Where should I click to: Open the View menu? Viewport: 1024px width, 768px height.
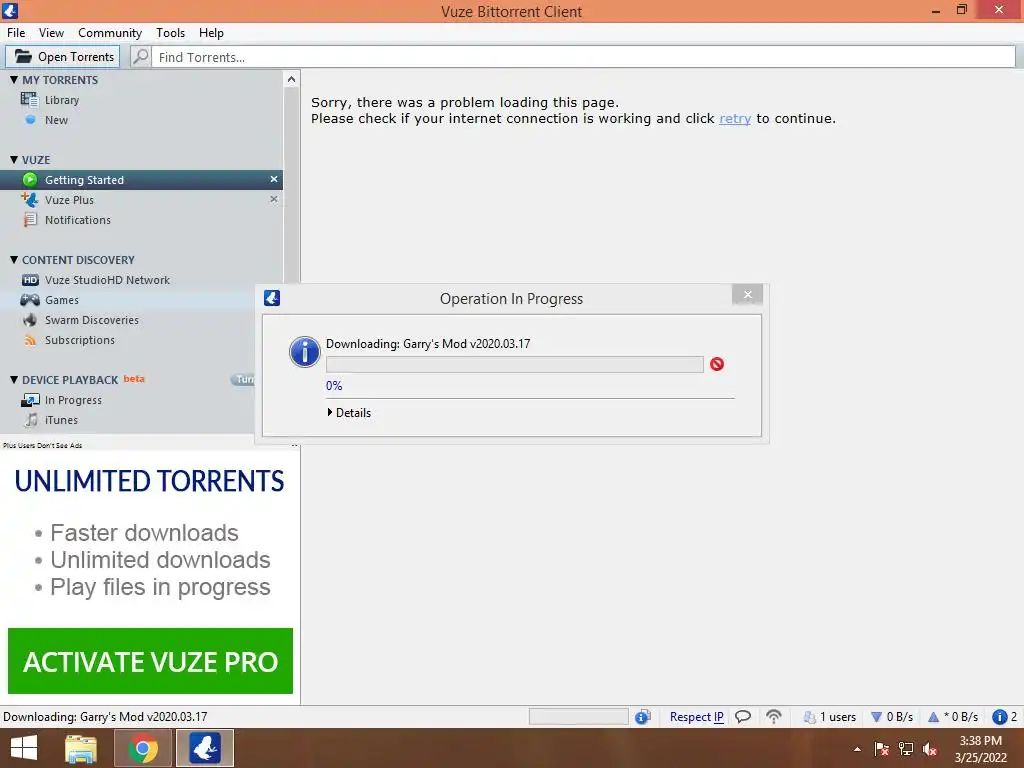51,33
